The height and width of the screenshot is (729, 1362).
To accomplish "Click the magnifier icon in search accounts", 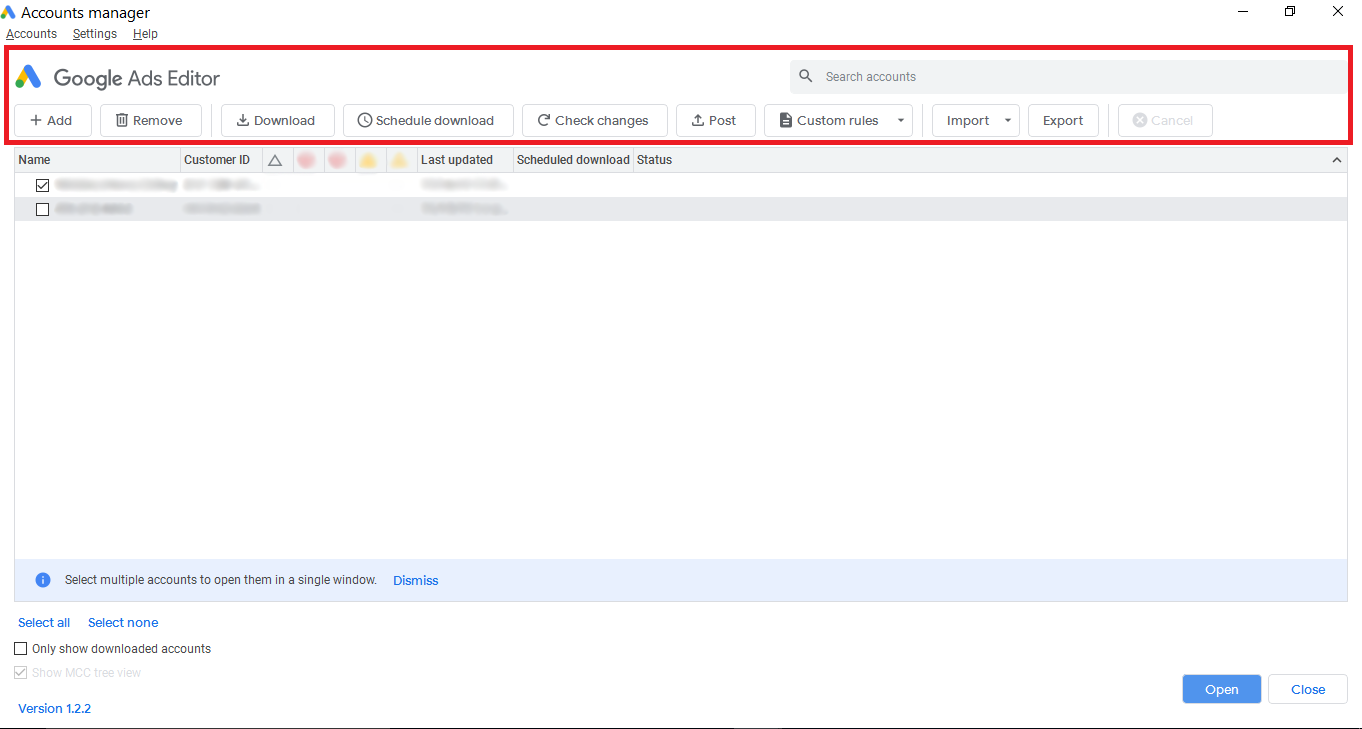I will 806,76.
